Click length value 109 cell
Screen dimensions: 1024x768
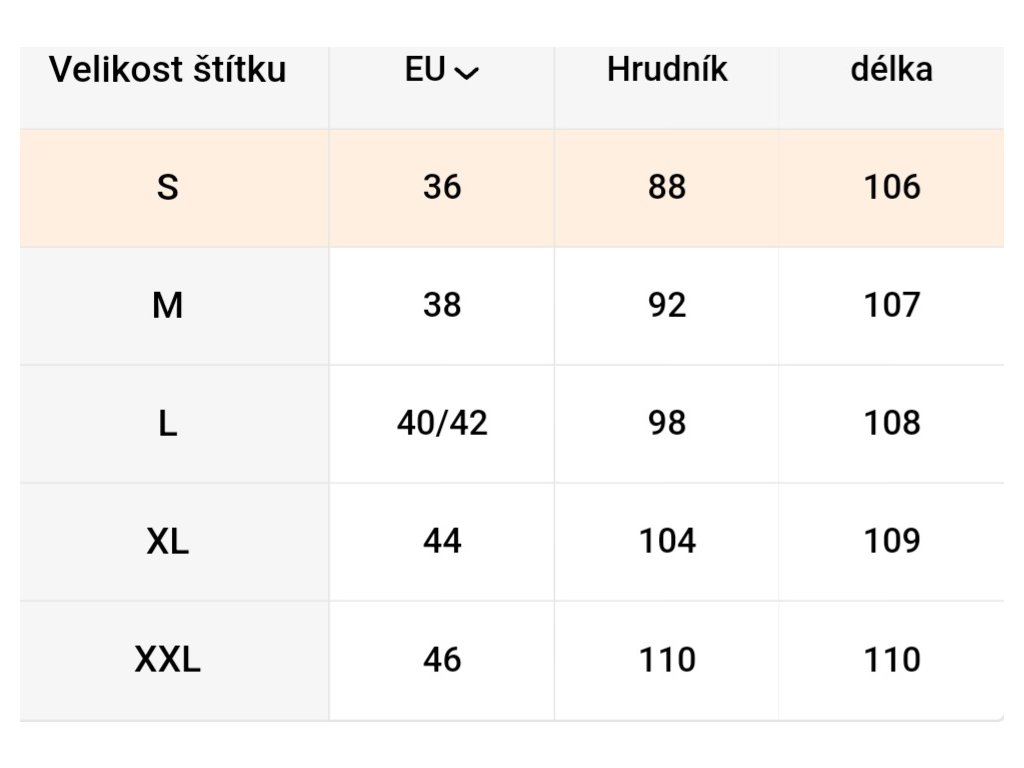tap(891, 541)
